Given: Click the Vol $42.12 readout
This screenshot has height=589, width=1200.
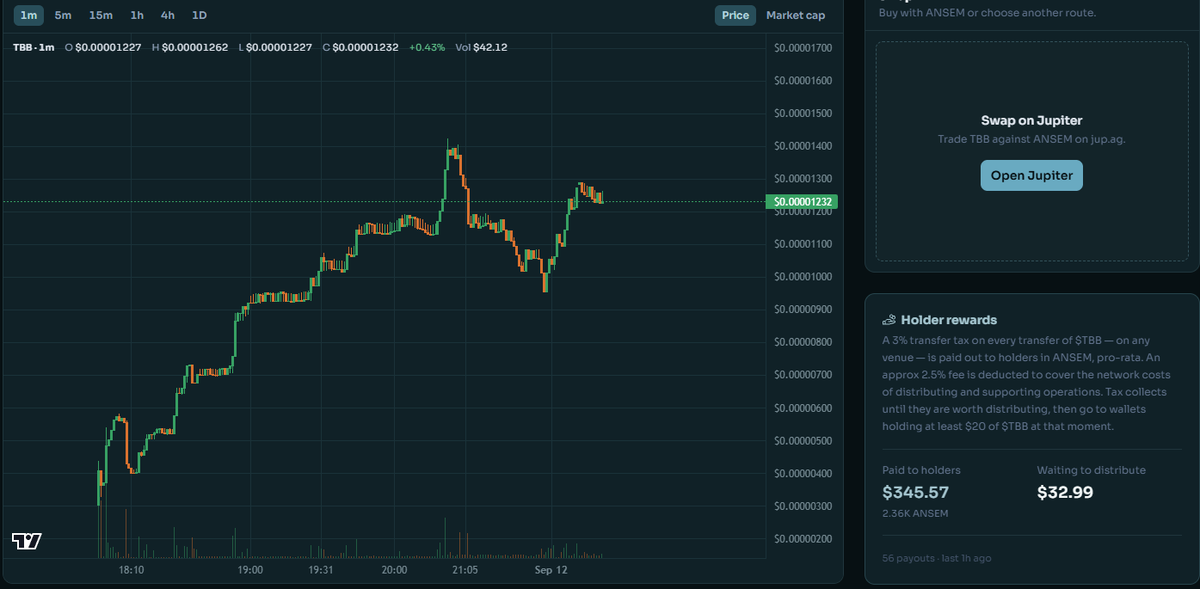Looking at the screenshot, I should tap(481, 47).
